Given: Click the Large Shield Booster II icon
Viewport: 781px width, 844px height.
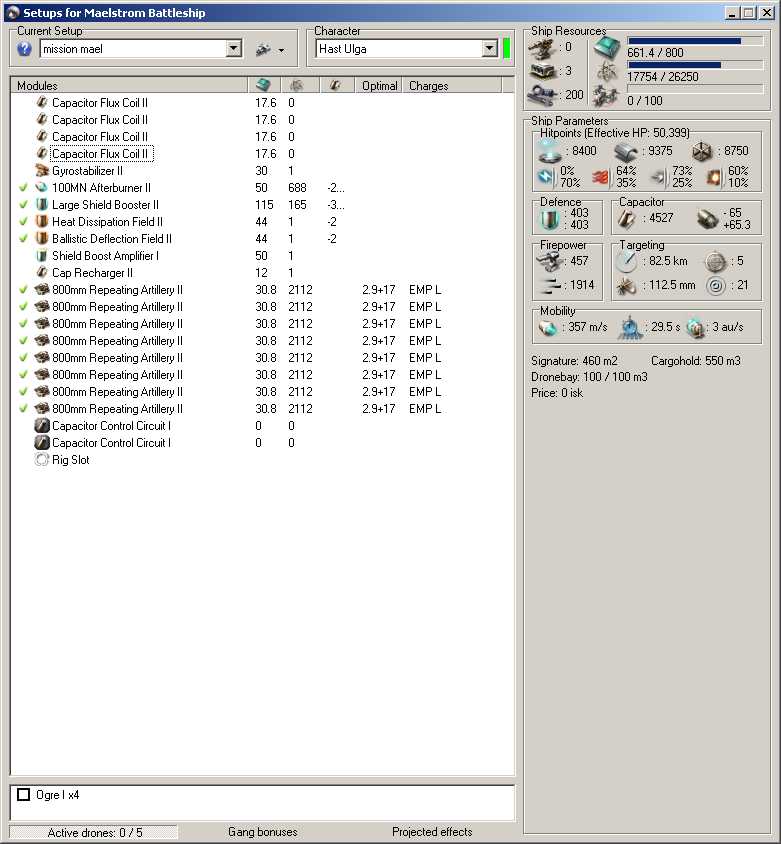Looking at the screenshot, I should 42,205.
